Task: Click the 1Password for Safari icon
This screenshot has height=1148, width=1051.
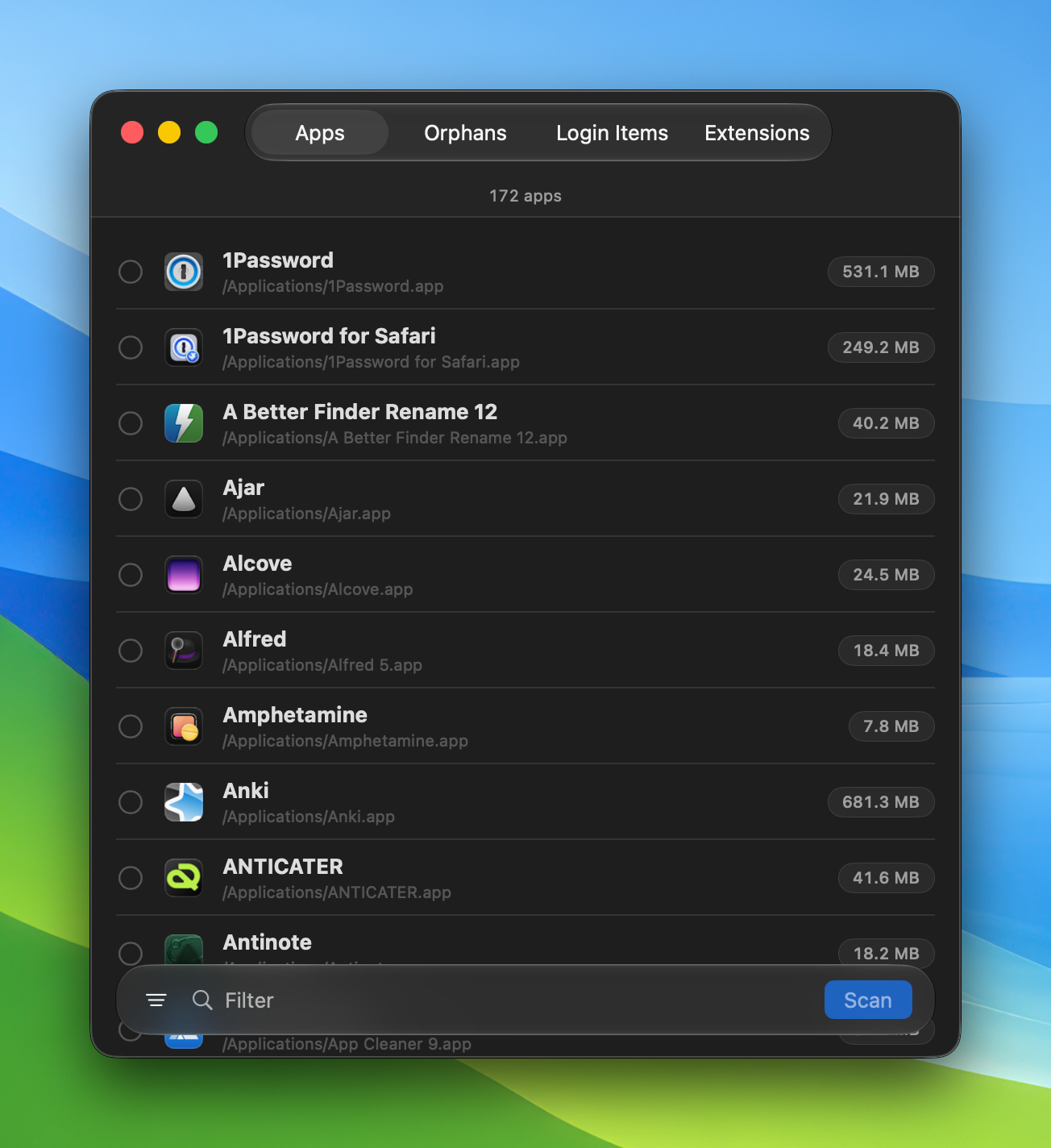Action: [x=184, y=347]
